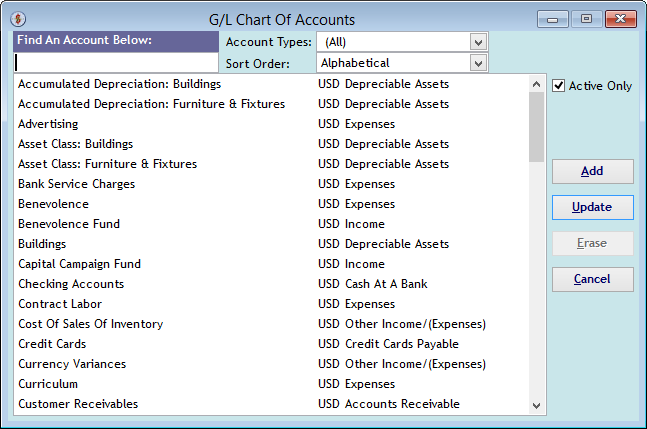The width and height of the screenshot is (647, 429).
Task: Select the Curriculum account
Action: pos(271,384)
